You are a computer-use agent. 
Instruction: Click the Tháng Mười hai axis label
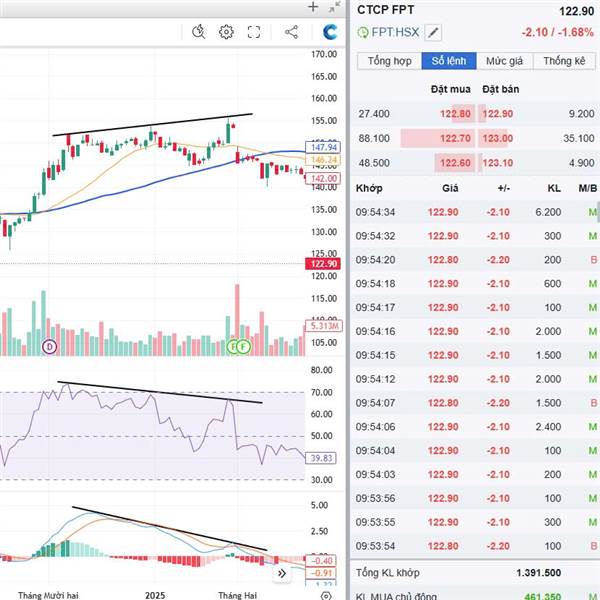click(x=48, y=595)
